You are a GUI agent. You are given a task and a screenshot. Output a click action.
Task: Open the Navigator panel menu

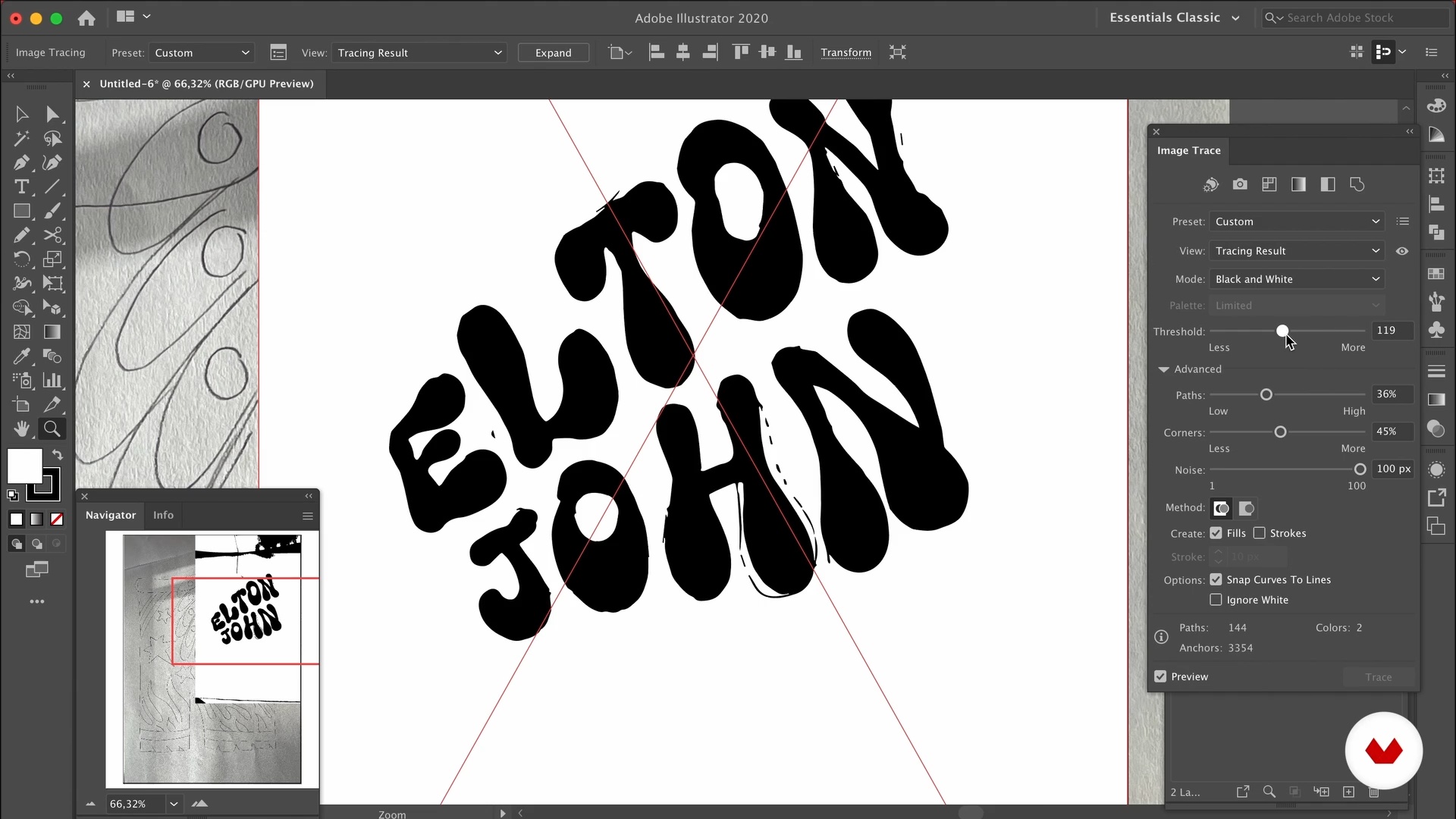307,516
